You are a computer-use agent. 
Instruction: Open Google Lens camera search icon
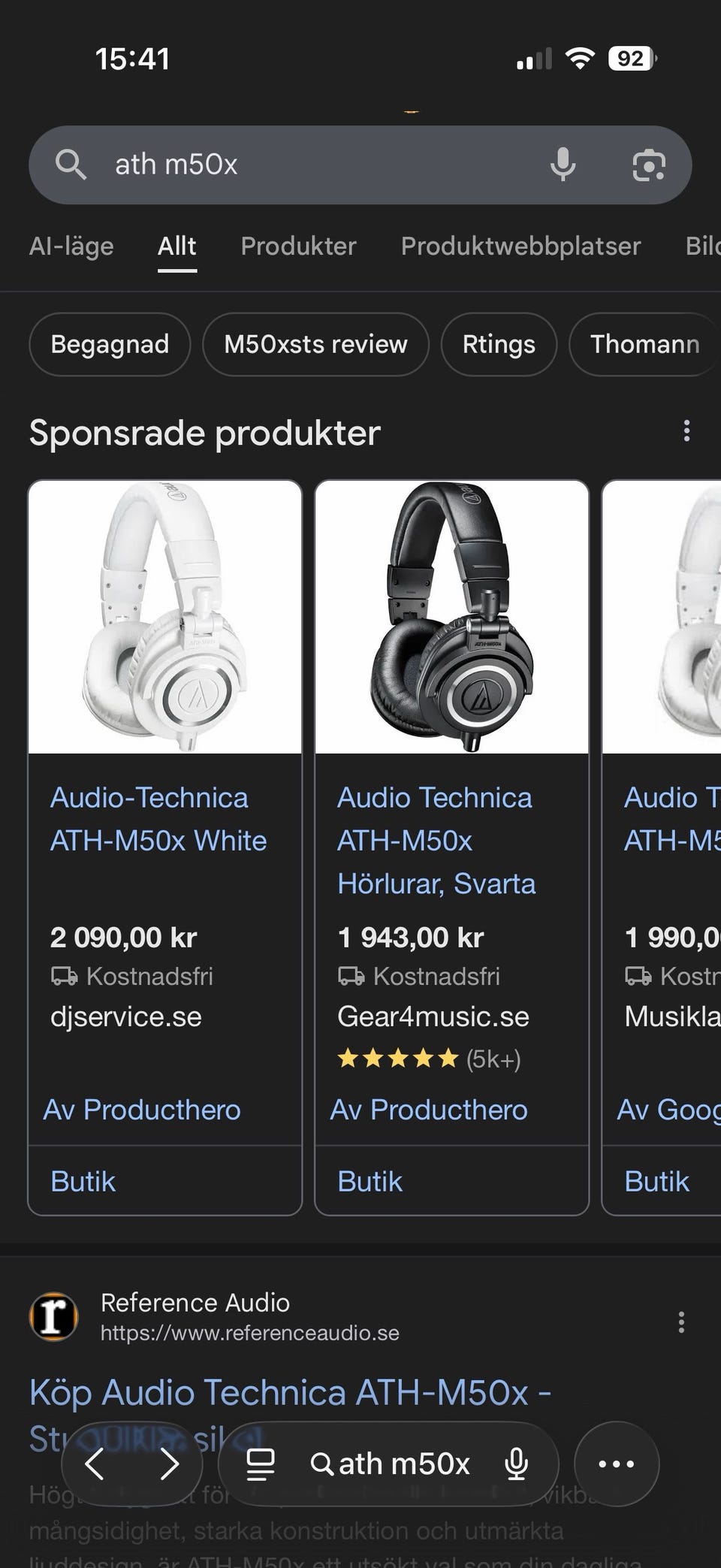pos(648,165)
